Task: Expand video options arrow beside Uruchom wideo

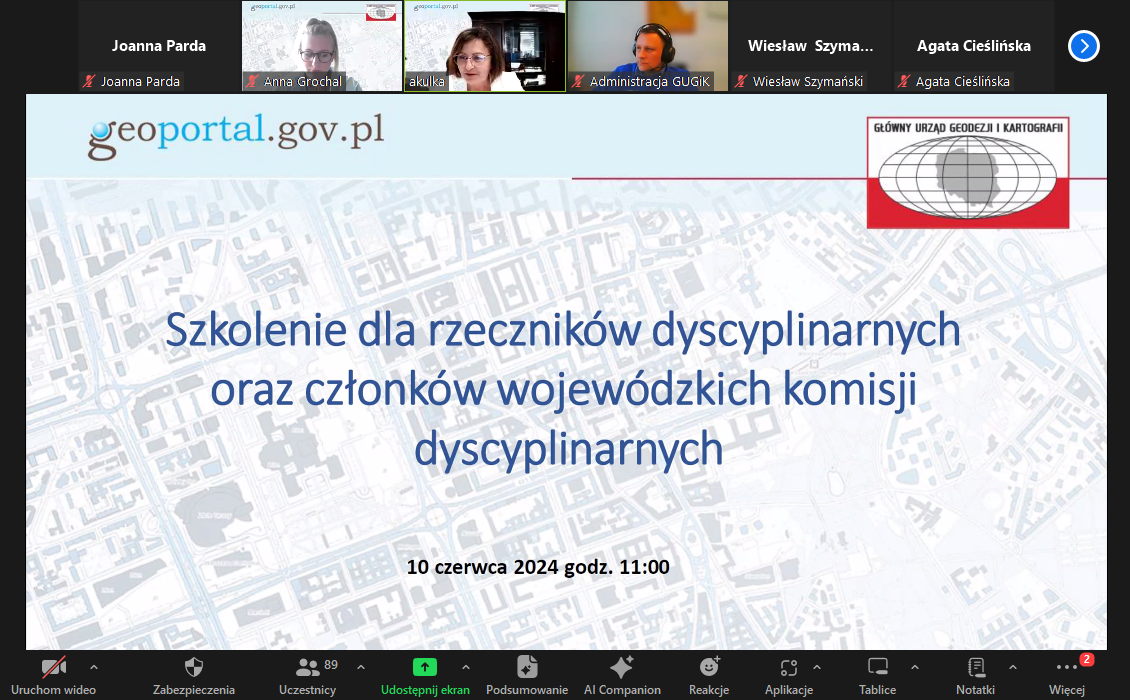Action: coord(94,667)
